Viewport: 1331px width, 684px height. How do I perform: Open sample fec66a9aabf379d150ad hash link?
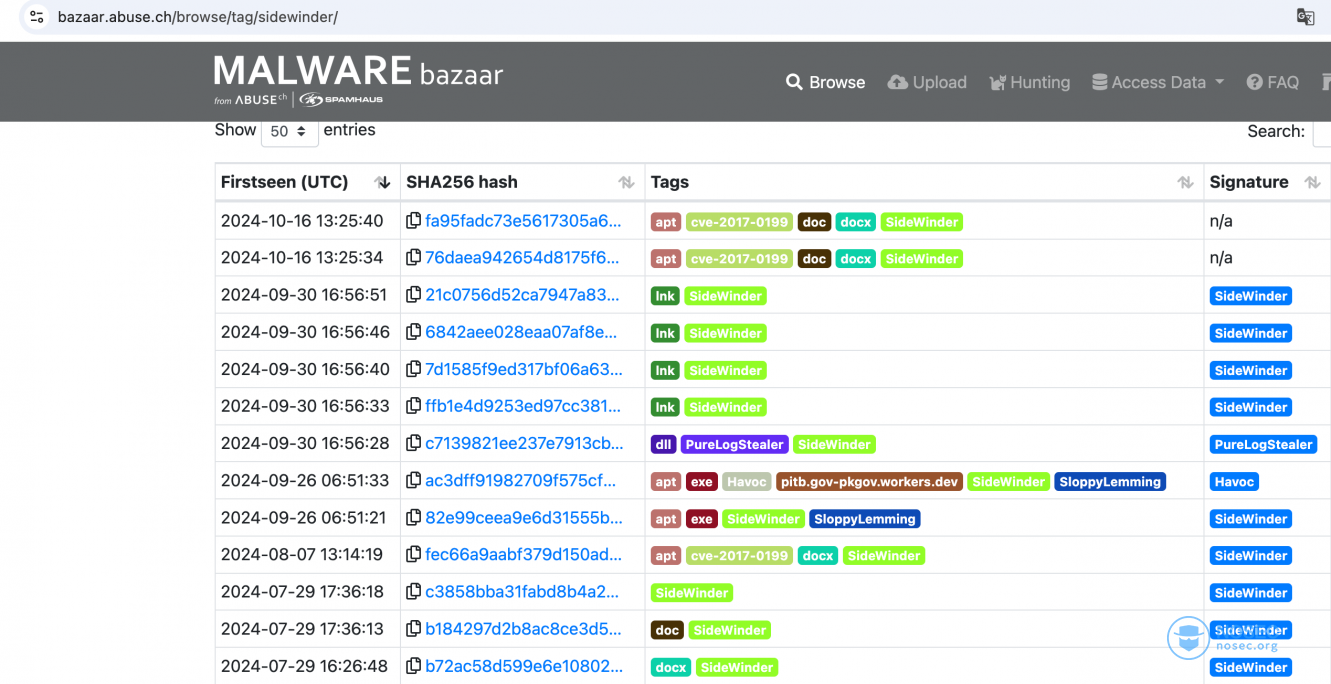[x=523, y=555]
